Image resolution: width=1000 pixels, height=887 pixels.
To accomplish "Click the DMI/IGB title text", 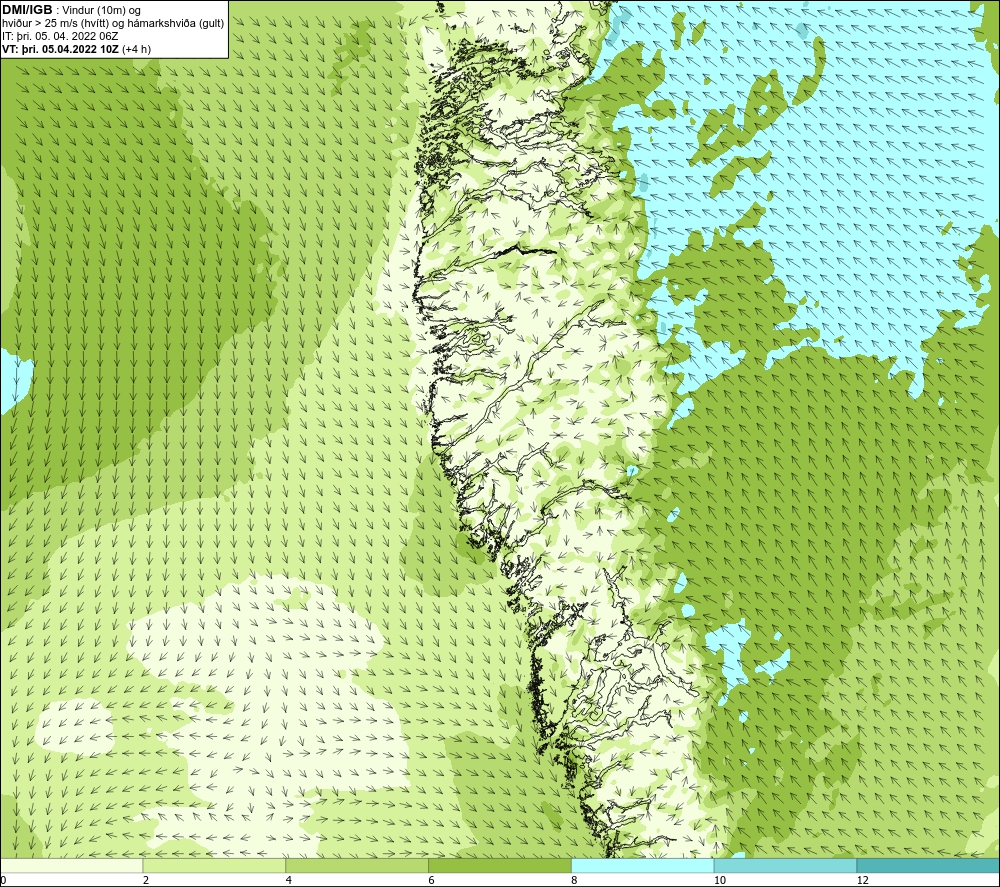I will (x=27, y=10).
